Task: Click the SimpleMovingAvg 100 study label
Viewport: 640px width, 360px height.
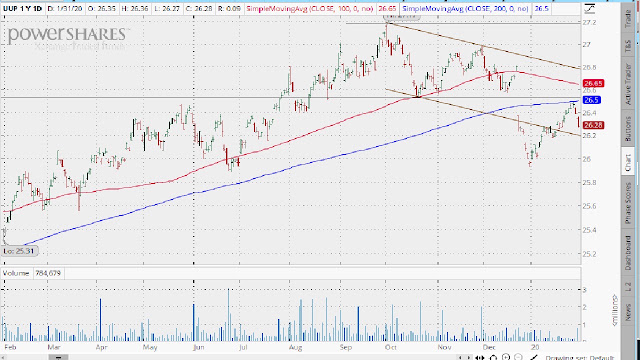Action: [310, 8]
